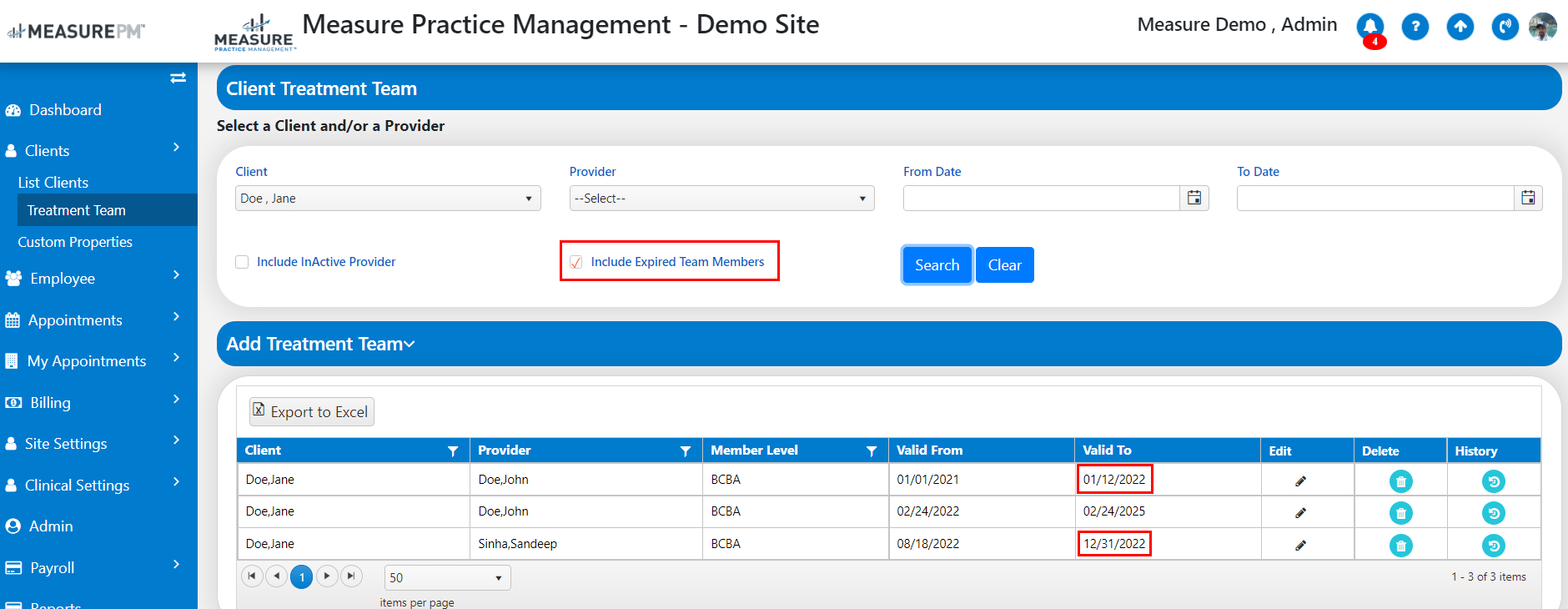
Task: Open the help question mark icon
Action: click(1415, 27)
